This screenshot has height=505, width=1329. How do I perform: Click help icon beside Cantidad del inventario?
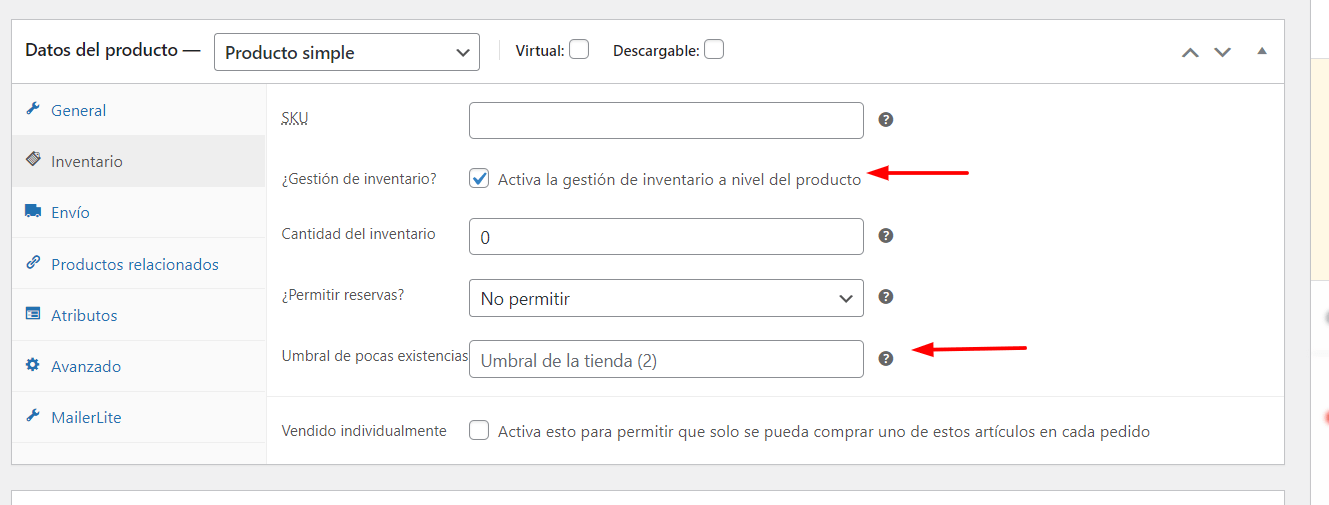tap(885, 236)
